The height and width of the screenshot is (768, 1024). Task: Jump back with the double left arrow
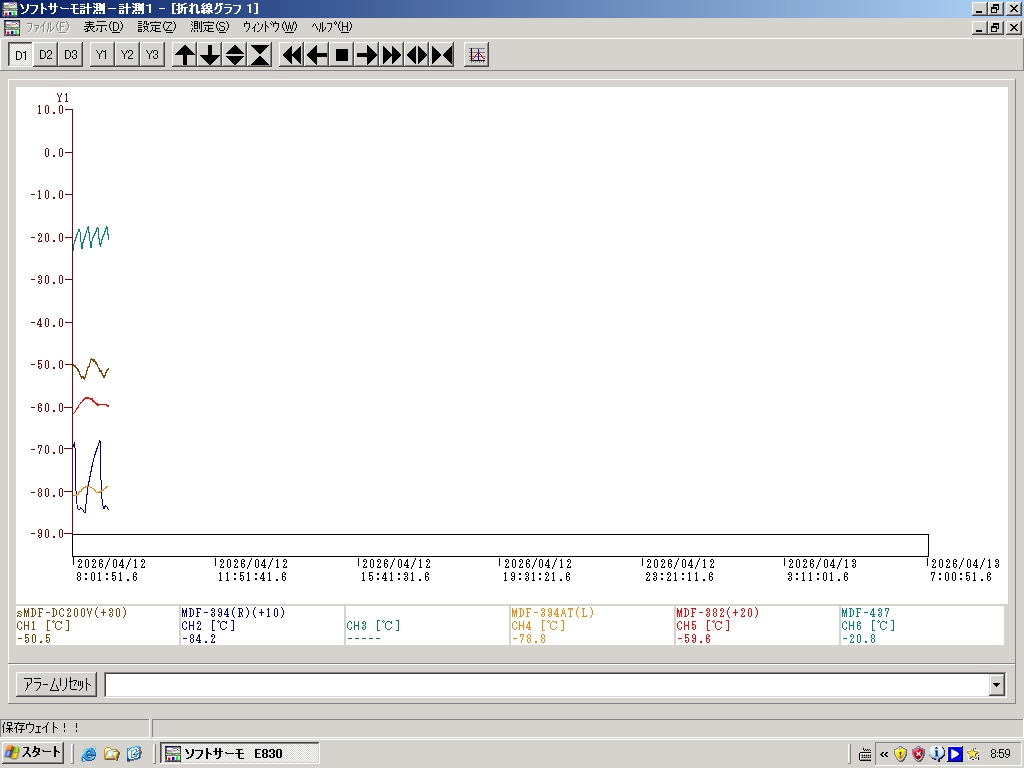[x=292, y=55]
